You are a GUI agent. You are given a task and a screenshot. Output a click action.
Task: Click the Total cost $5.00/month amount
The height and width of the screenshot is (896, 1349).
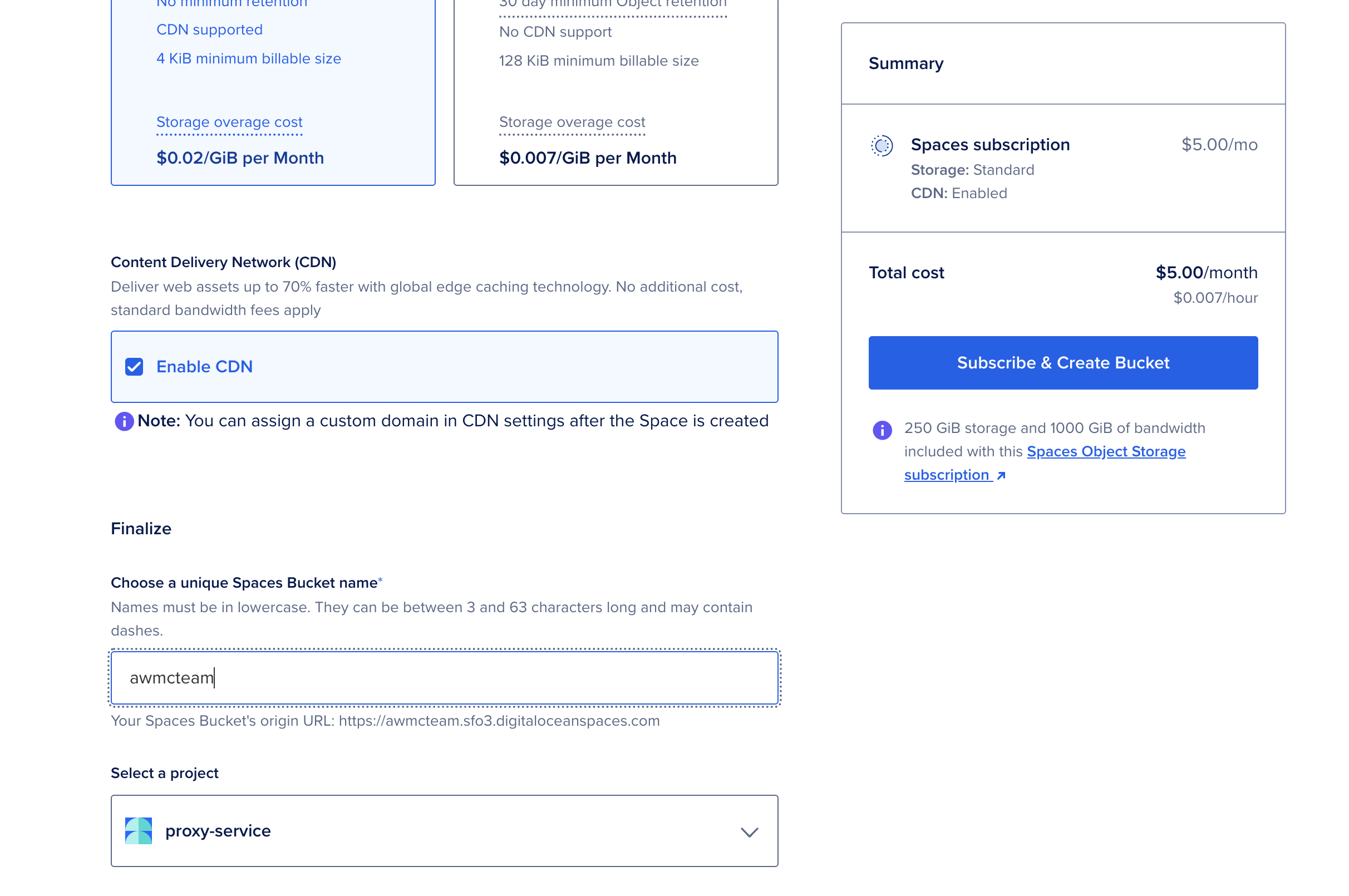point(1205,273)
